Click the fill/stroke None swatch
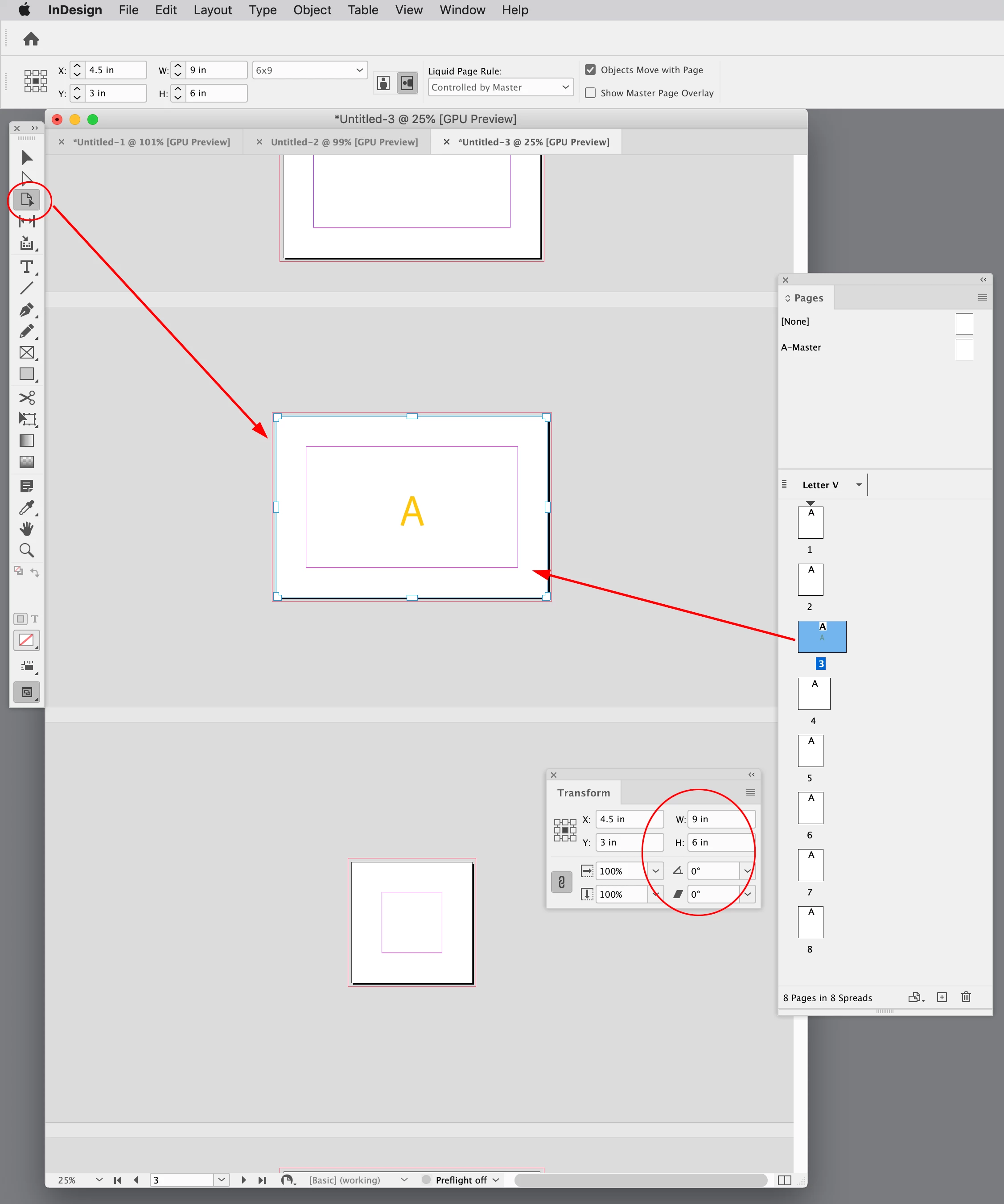The image size is (1004, 1204). (26, 640)
